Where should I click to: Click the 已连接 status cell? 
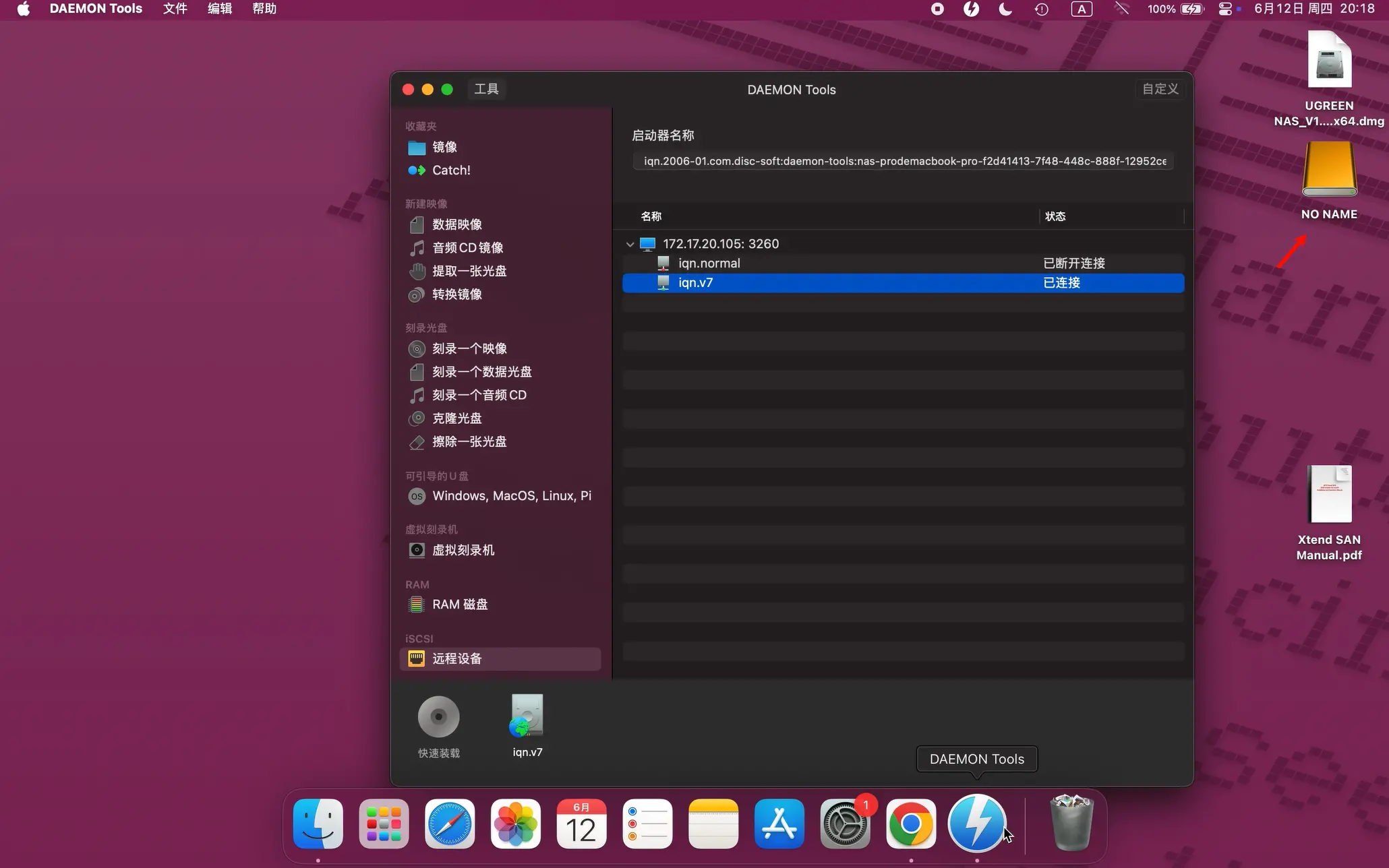point(1062,283)
